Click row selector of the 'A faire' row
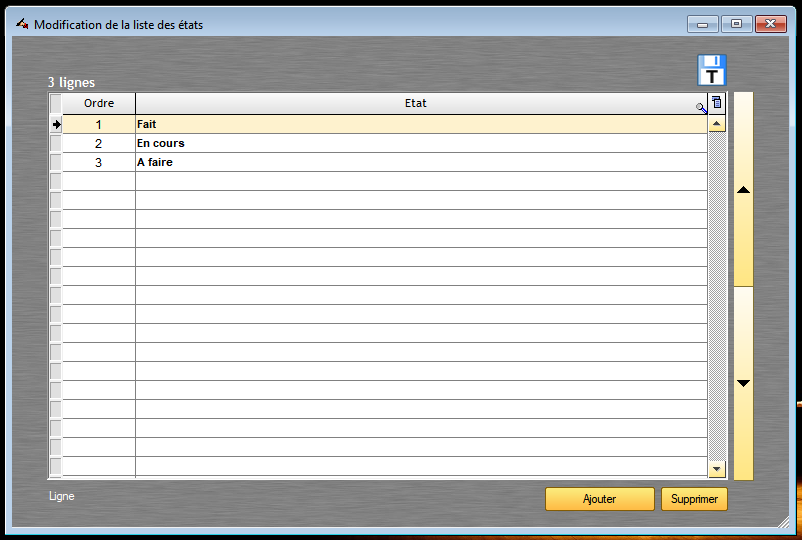Screen dimensions: 802x540 coord(56,162)
